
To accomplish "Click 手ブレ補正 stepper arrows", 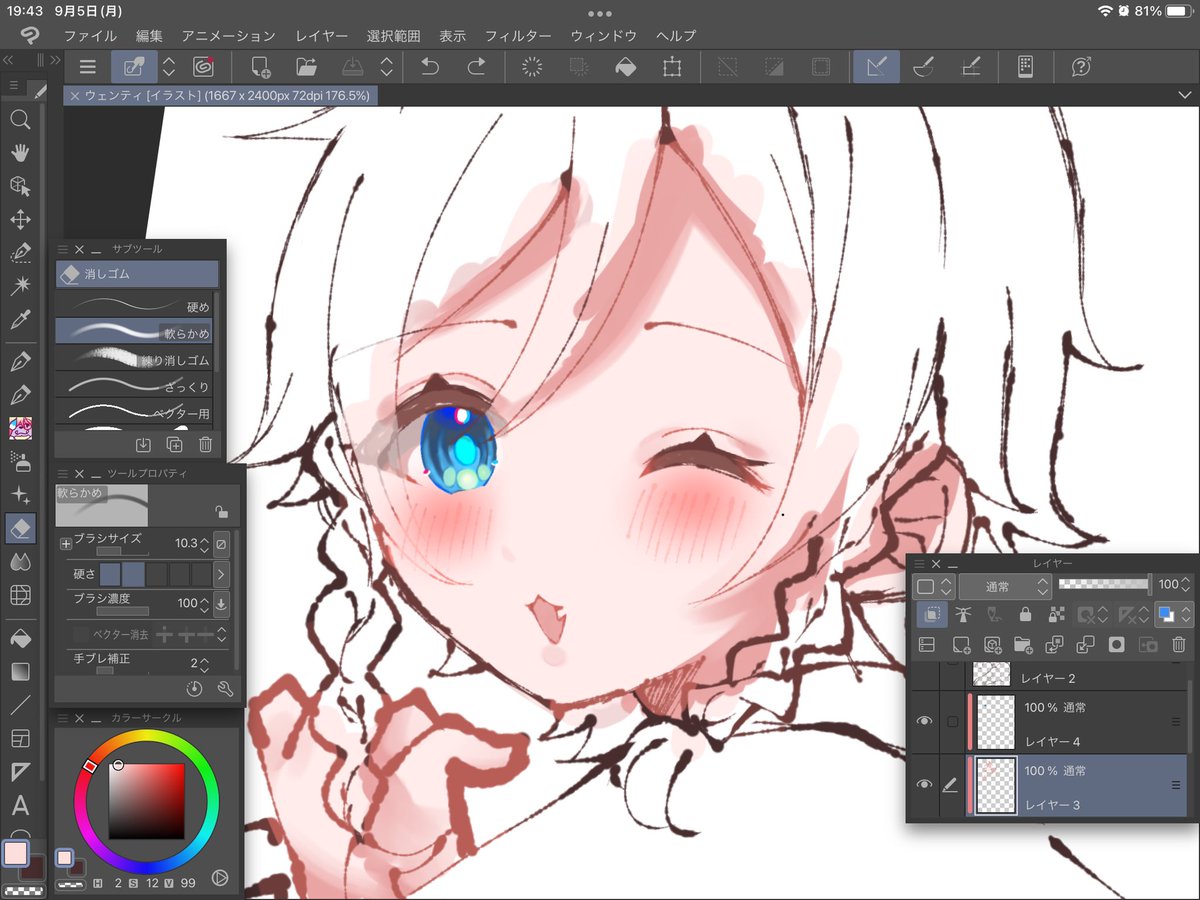I will pos(204,664).
